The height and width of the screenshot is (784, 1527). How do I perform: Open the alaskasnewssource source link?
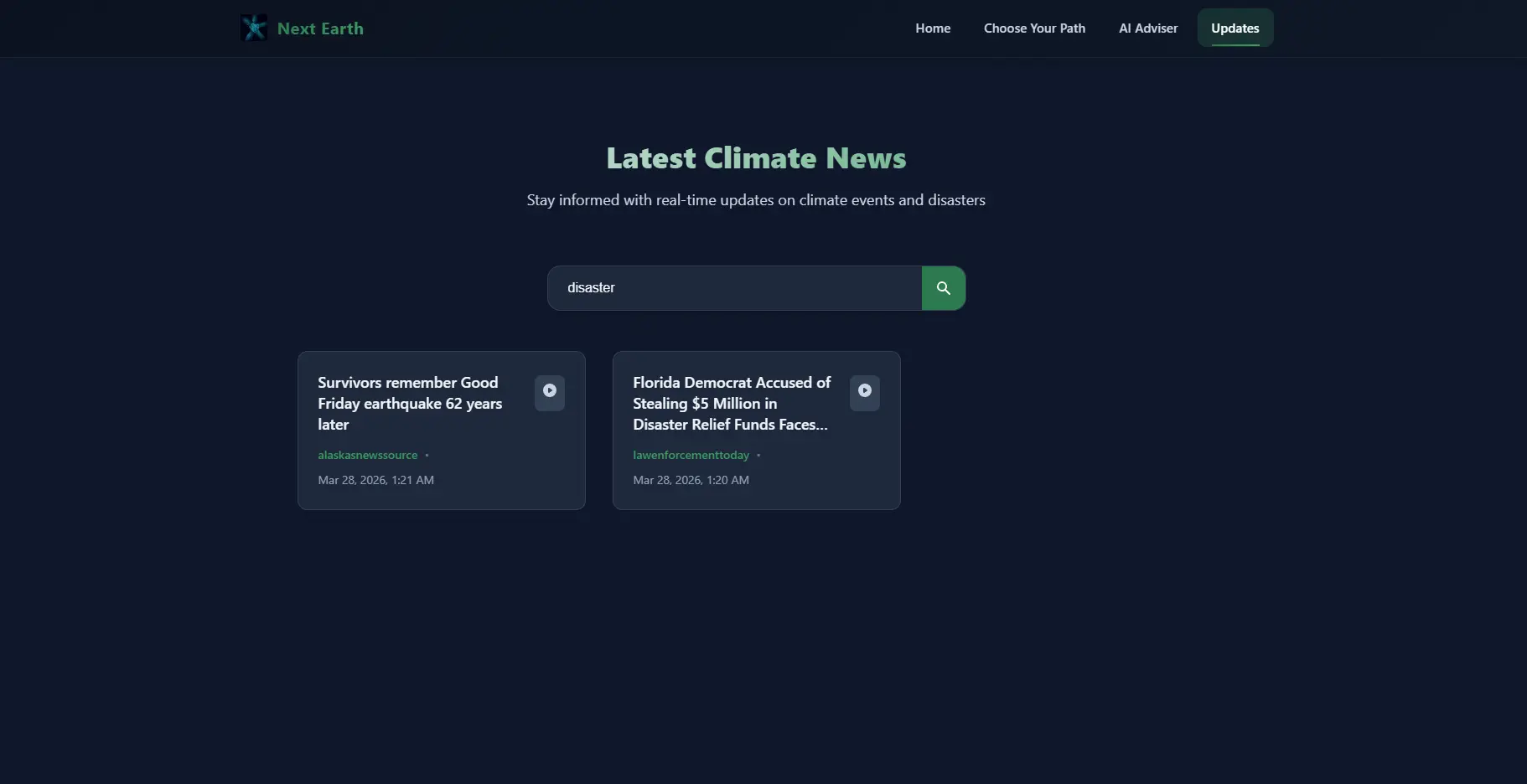(368, 455)
